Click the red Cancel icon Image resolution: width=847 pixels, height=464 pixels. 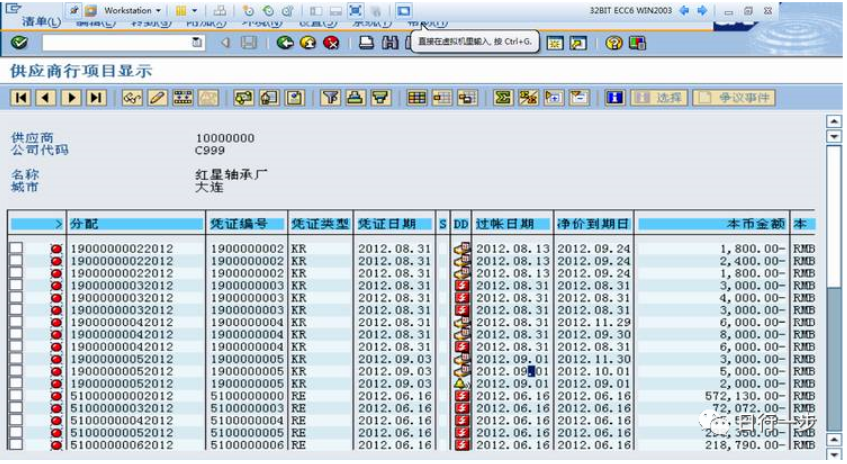tap(331, 43)
